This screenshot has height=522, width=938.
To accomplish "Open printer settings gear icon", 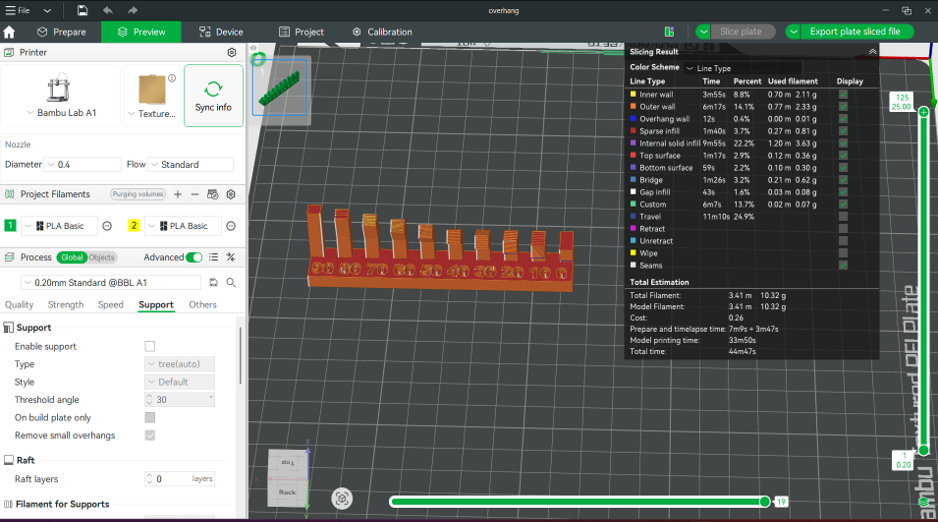I will click(232, 53).
